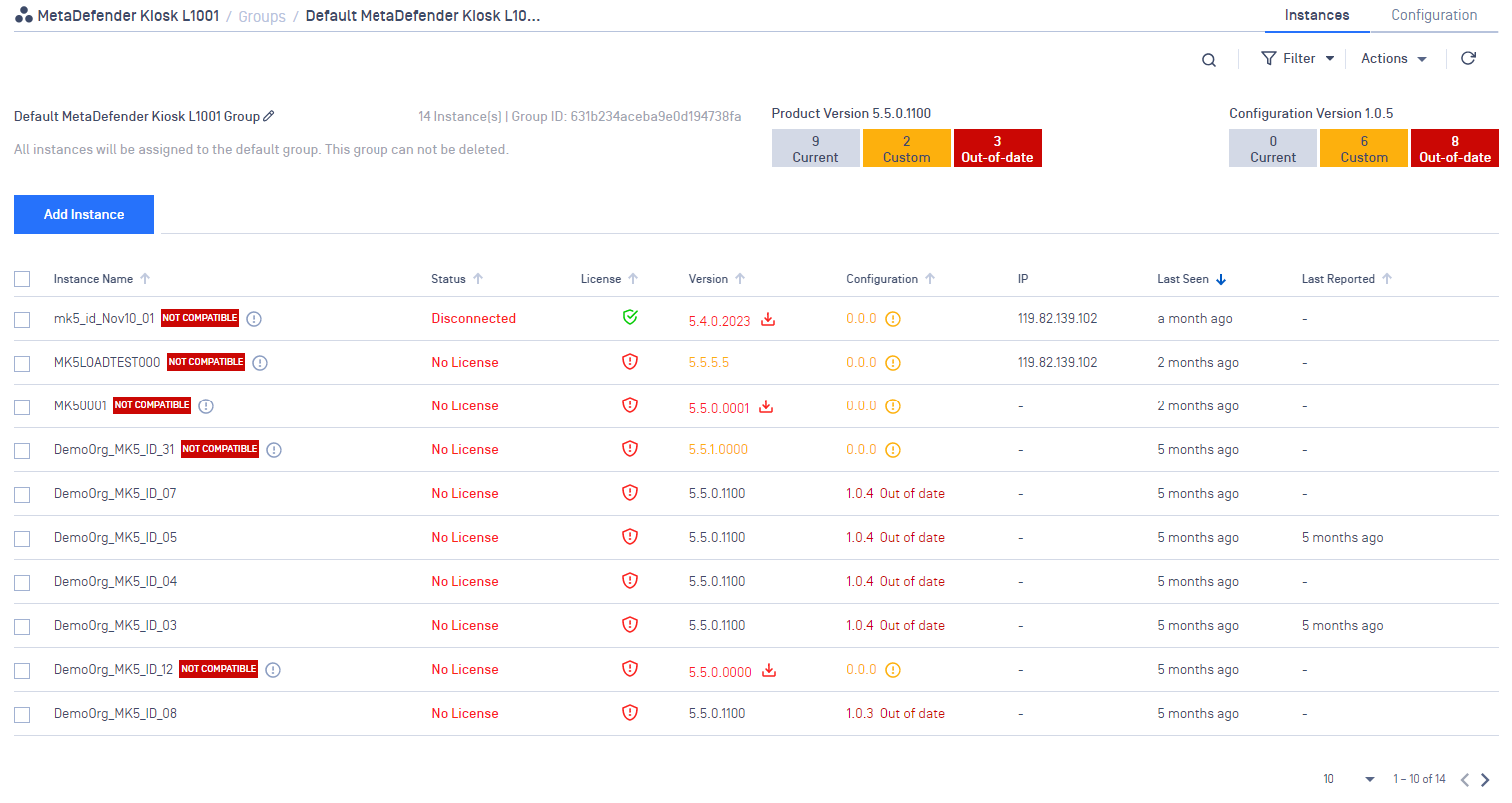The width and height of the screenshot is (1512, 803).
Task: Click the refresh icon
Action: pos(1468,58)
